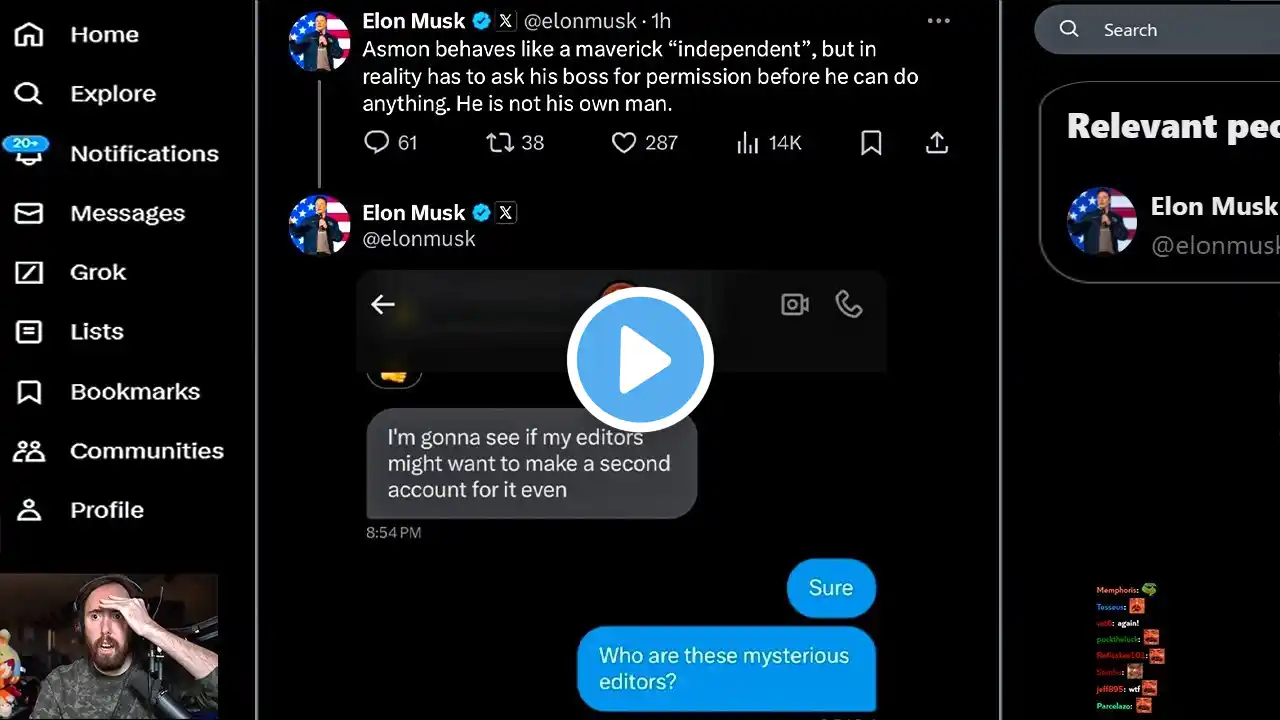Image resolution: width=1280 pixels, height=720 pixels.
Task: Click the repost icon showing 38
Action: click(x=500, y=143)
